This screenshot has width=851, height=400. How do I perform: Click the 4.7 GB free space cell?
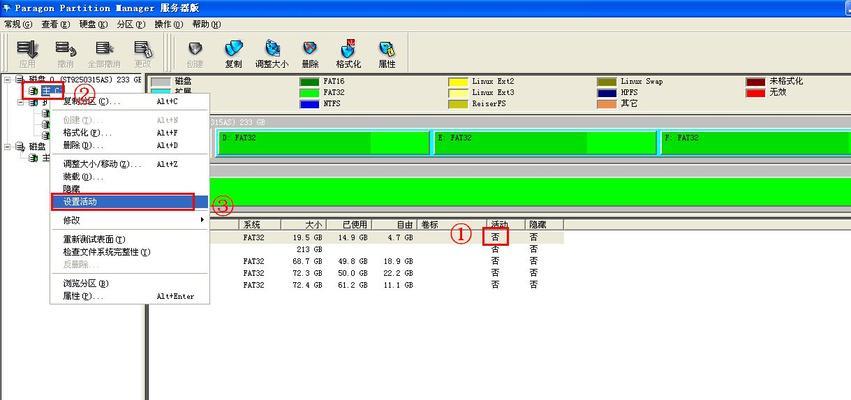[402, 238]
